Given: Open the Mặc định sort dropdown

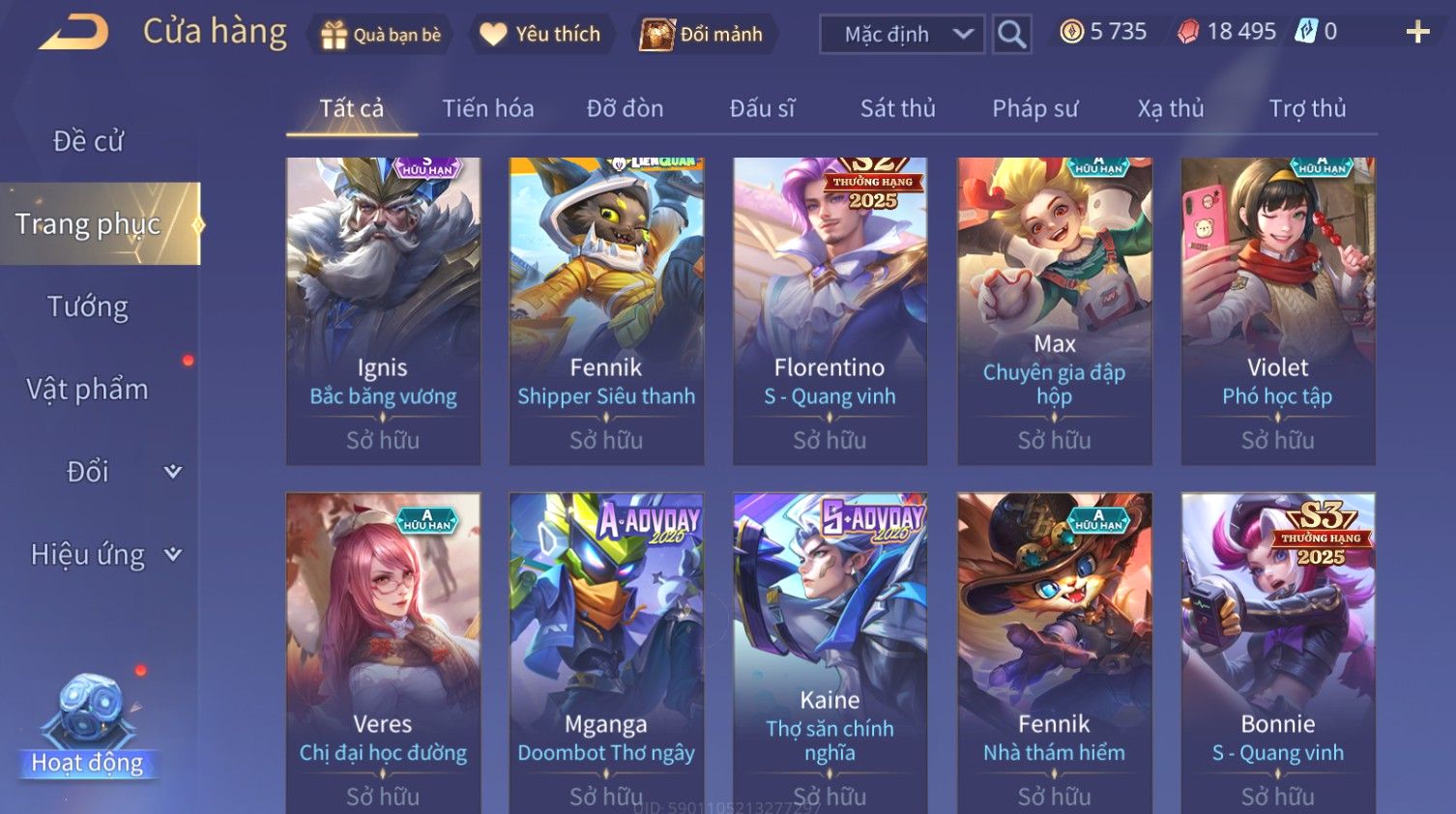Looking at the screenshot, I should click(902, 34).
